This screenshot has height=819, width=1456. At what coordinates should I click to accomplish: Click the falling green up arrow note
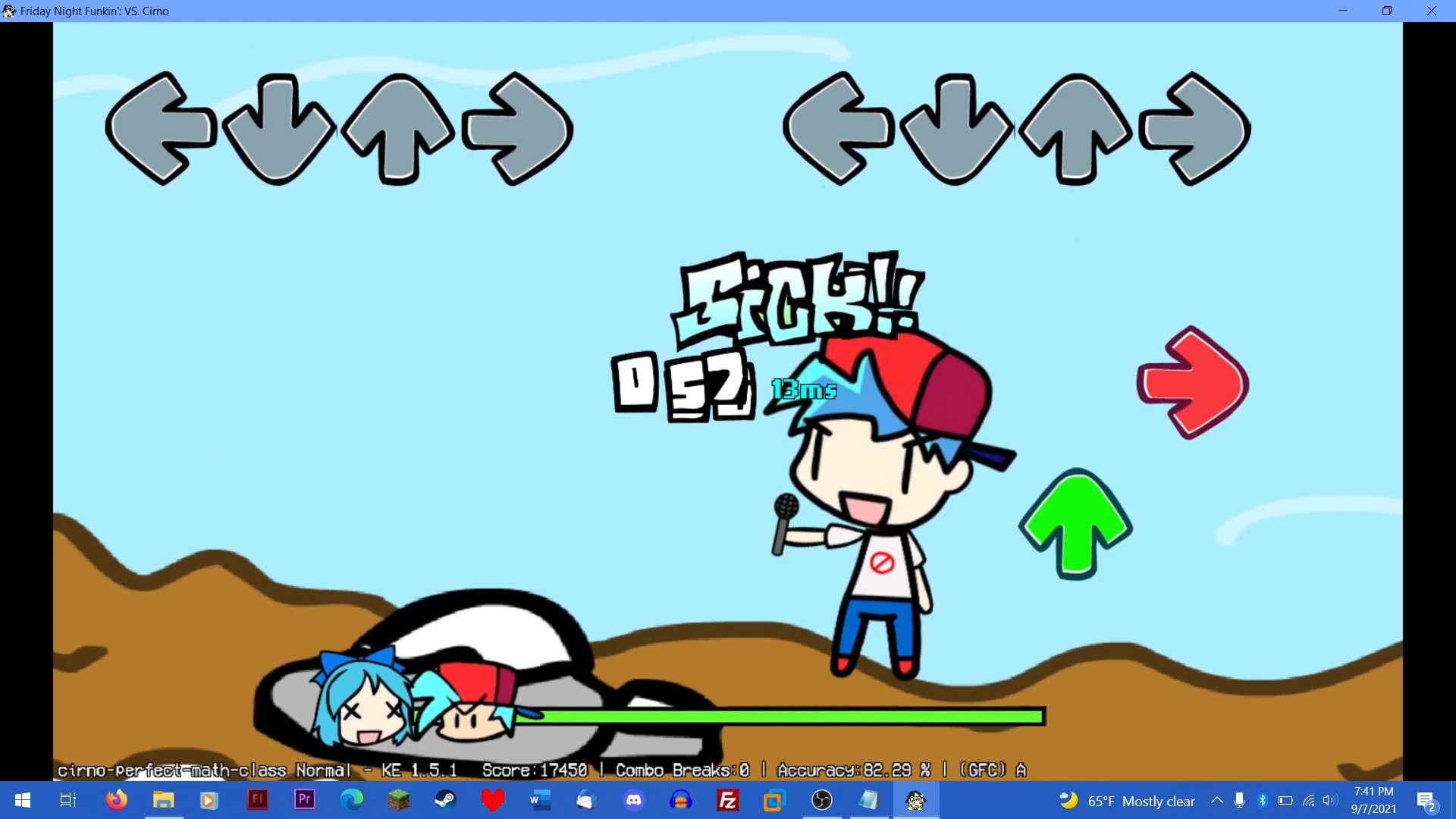[1075, 523]
